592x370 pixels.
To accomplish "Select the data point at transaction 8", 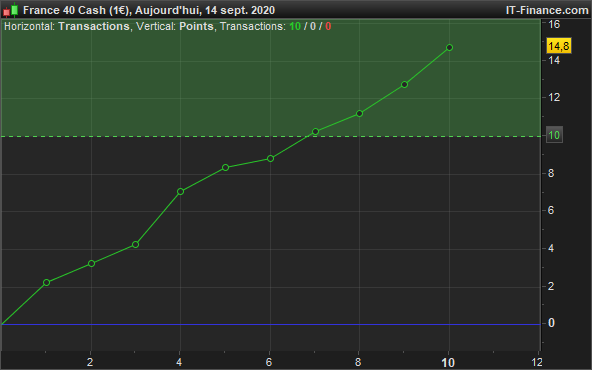I will pyautogui.click(x=359, y=113).
